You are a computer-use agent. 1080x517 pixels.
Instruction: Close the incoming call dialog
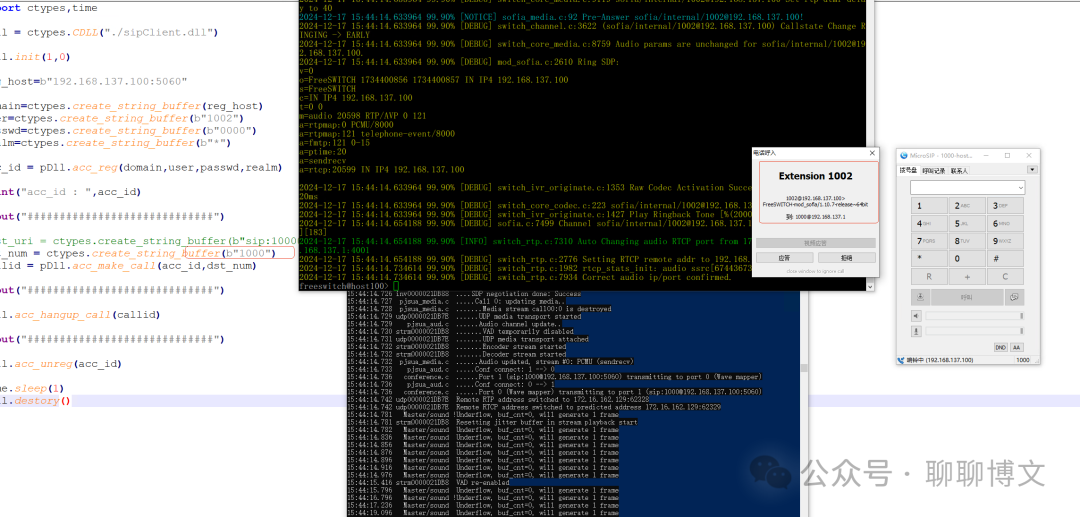pyautogui.click(x=872, y=153)
